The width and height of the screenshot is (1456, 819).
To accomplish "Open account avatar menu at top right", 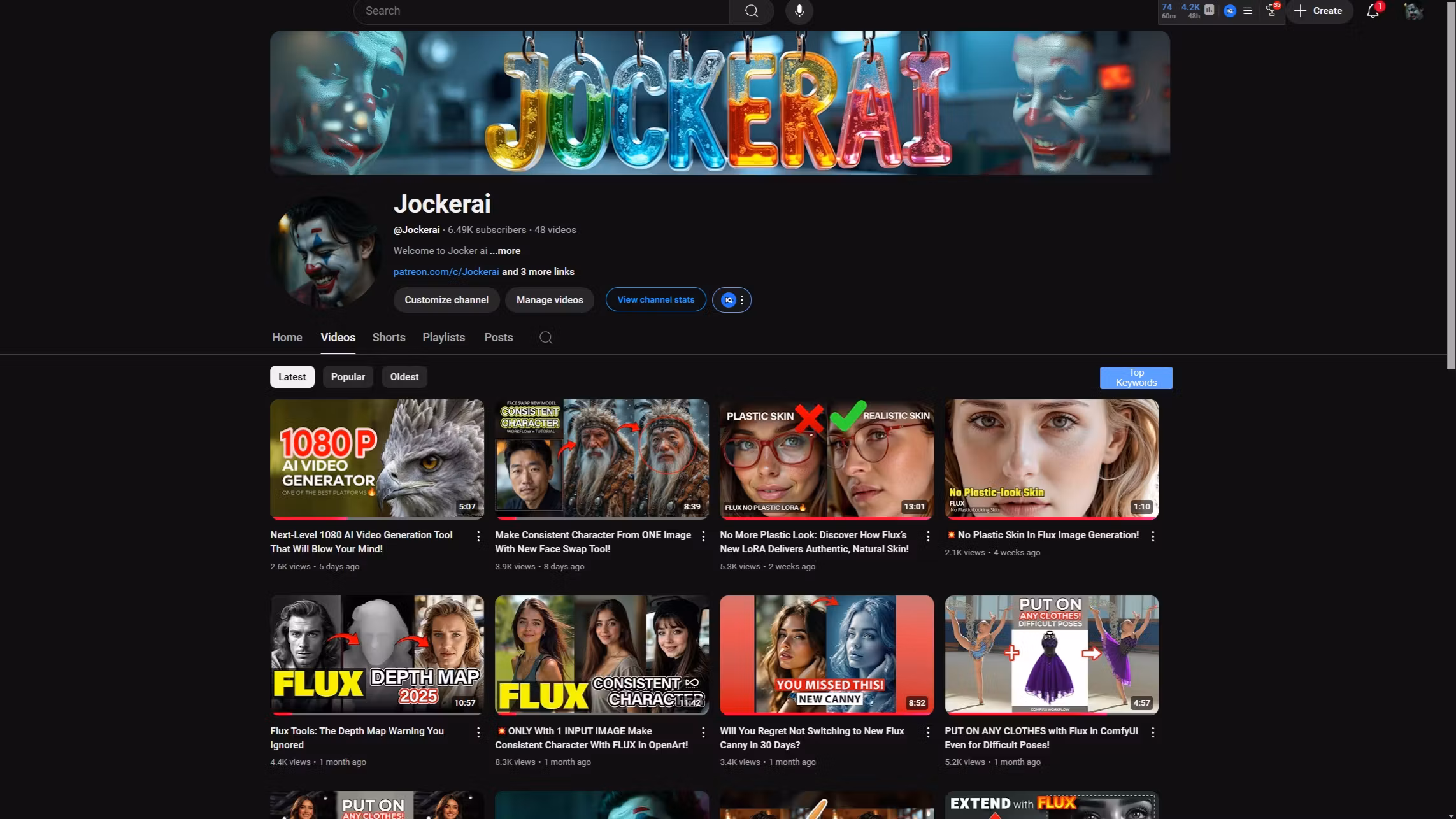I will coord(1413,11).
